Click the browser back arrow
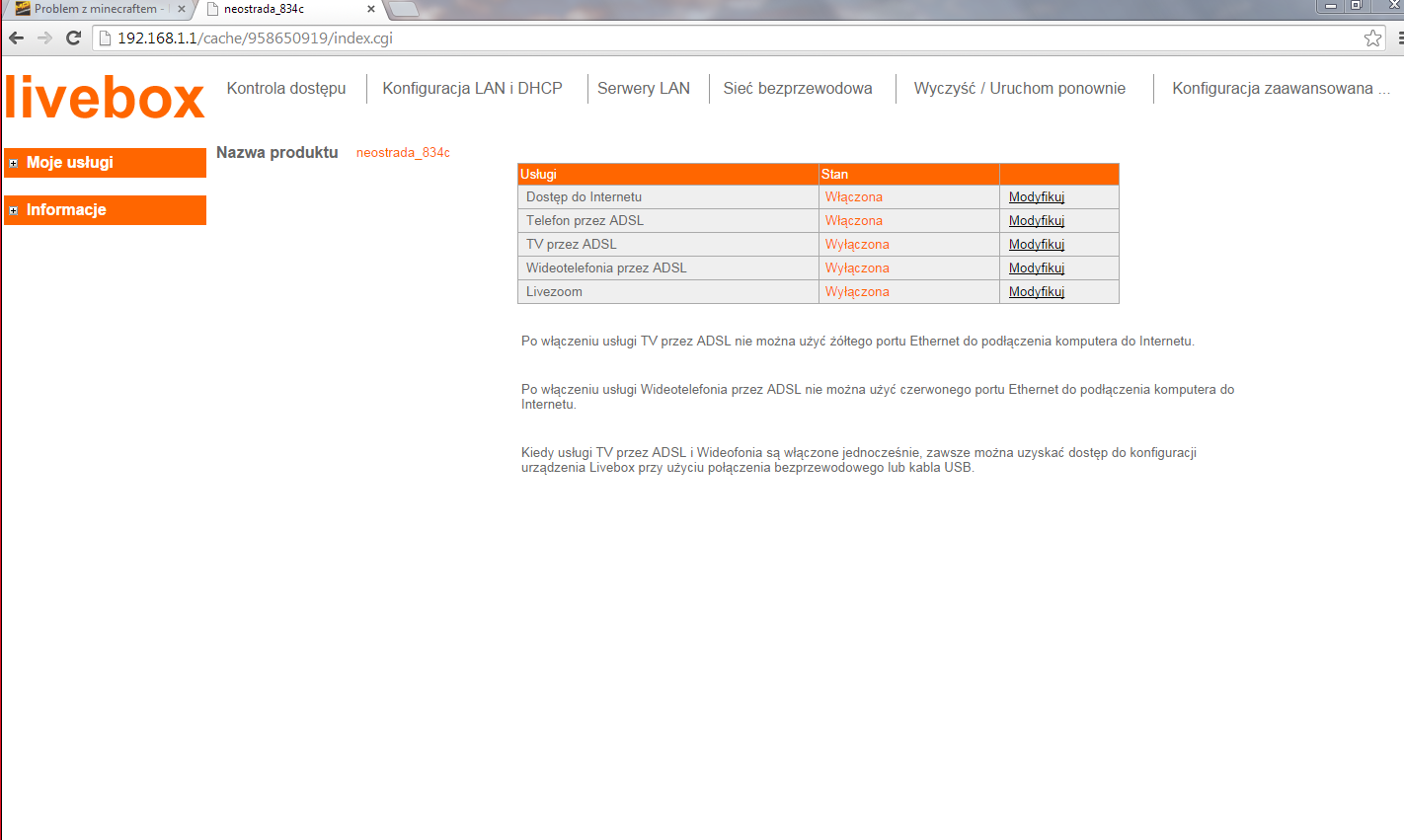This screenshot has height=840, width=1404. (x=16, y=38)
